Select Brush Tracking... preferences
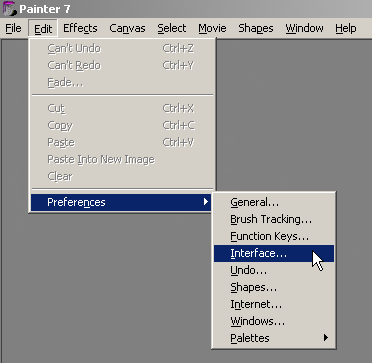 point(274,219)
